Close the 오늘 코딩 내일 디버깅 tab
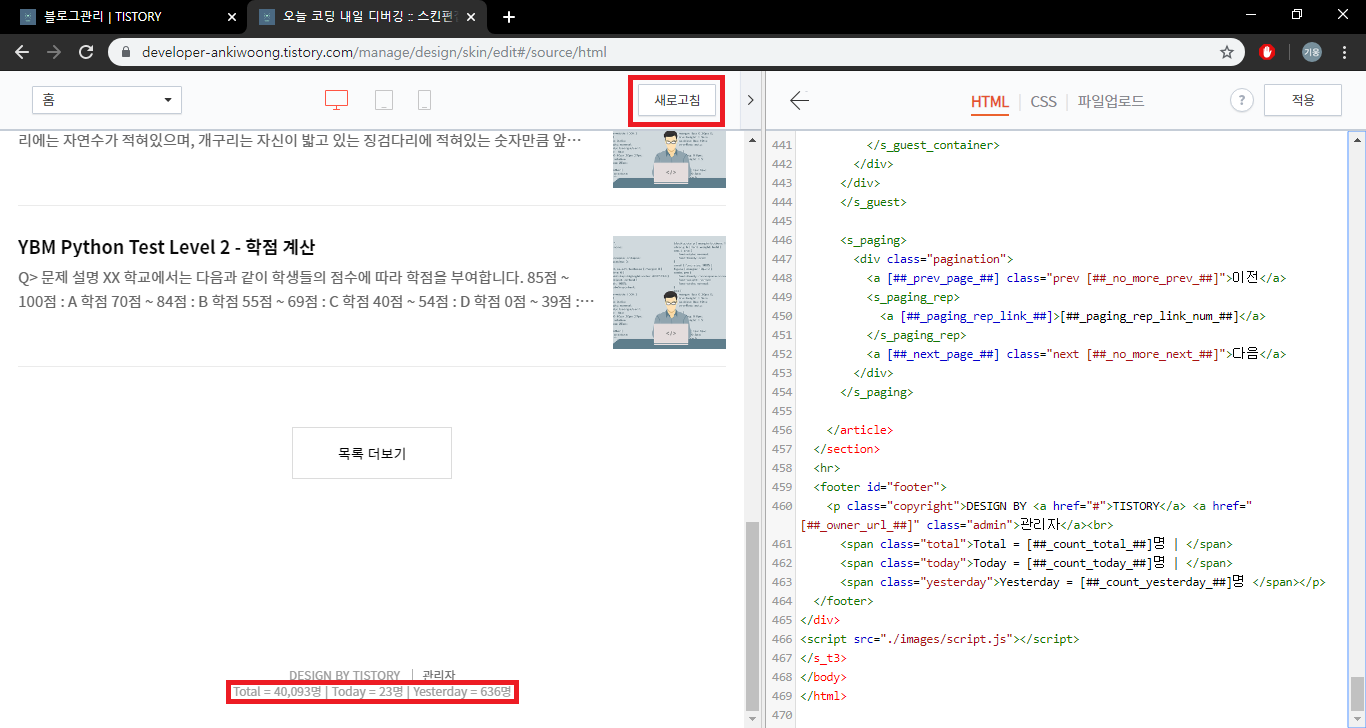 471,17
